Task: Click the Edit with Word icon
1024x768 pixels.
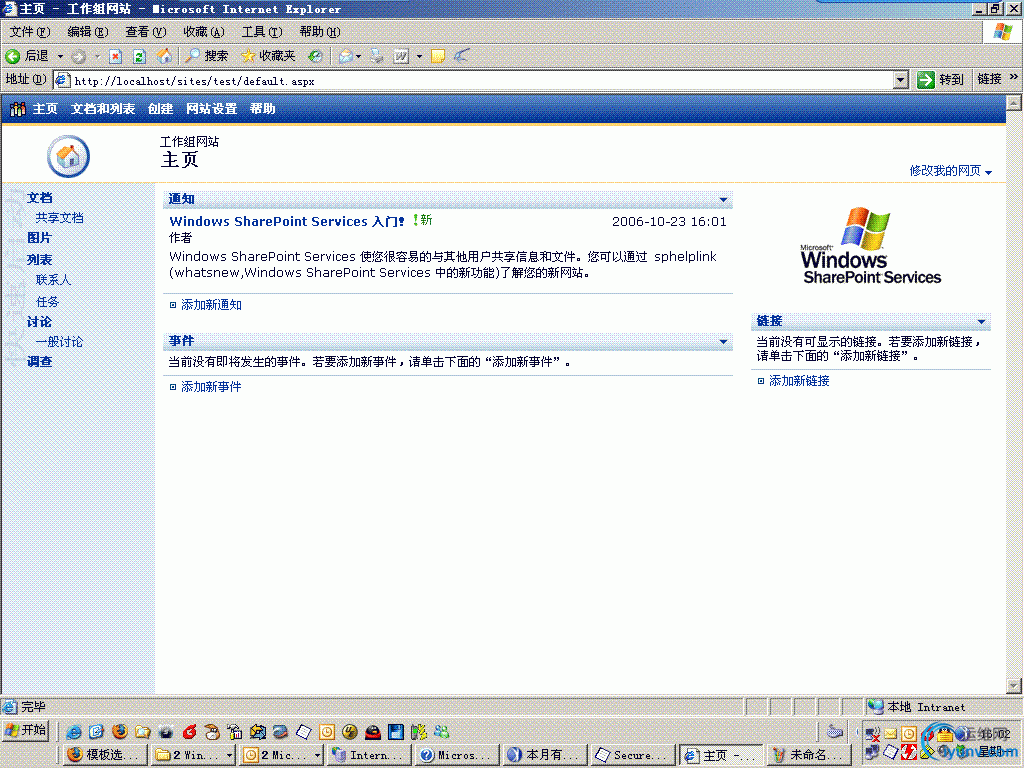Action: [401, 57]
